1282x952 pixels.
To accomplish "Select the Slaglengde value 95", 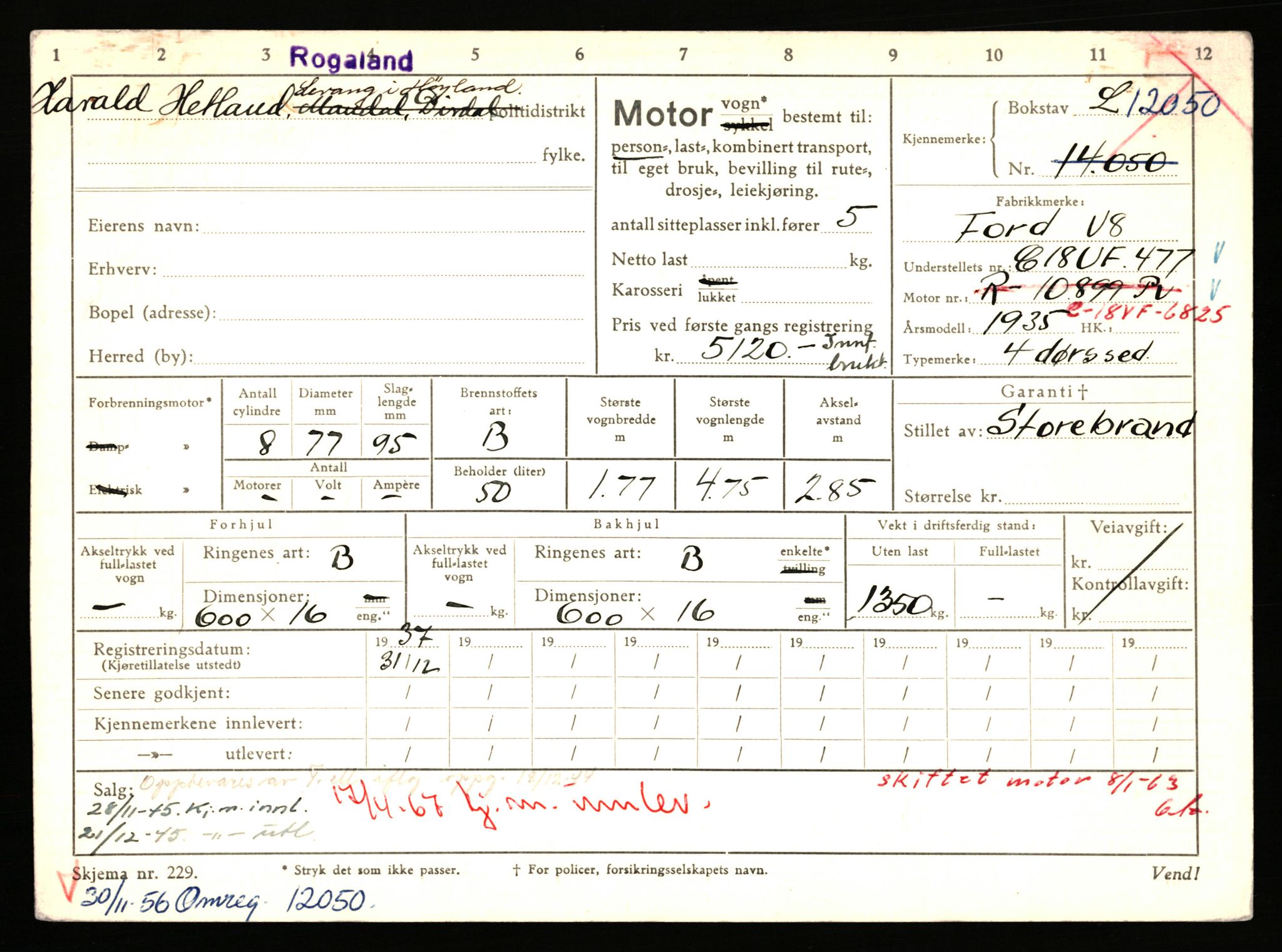I will click(393, 443).
